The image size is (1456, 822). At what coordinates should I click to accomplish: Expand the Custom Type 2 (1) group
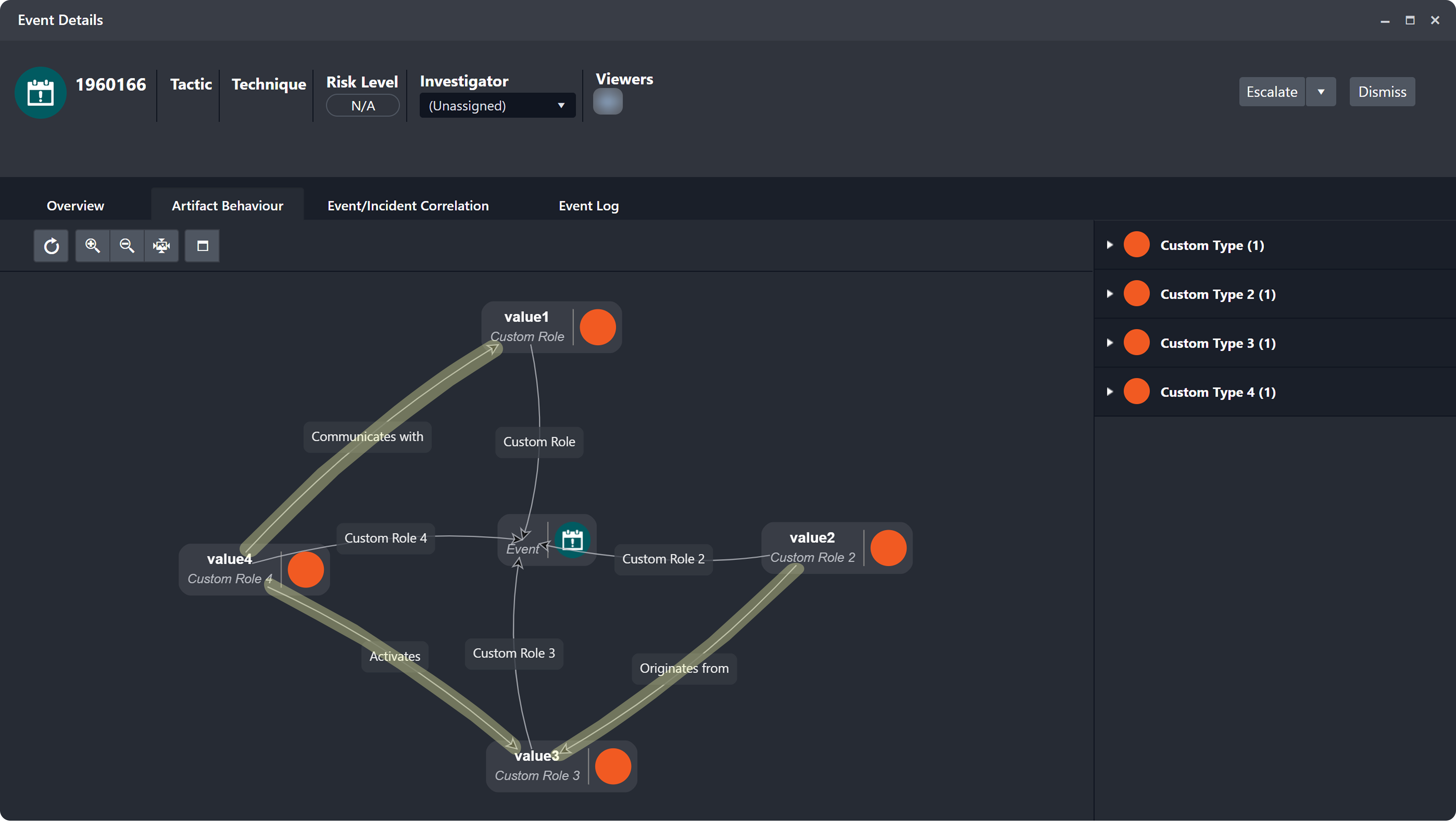click(1109, 294)
